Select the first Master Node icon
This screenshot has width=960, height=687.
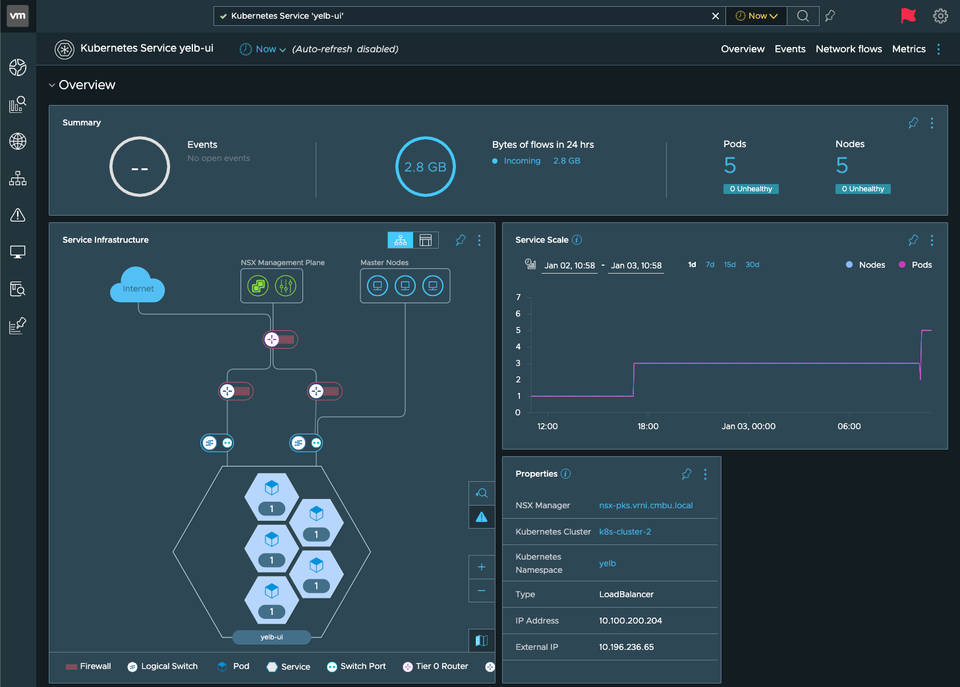[378, 286]
